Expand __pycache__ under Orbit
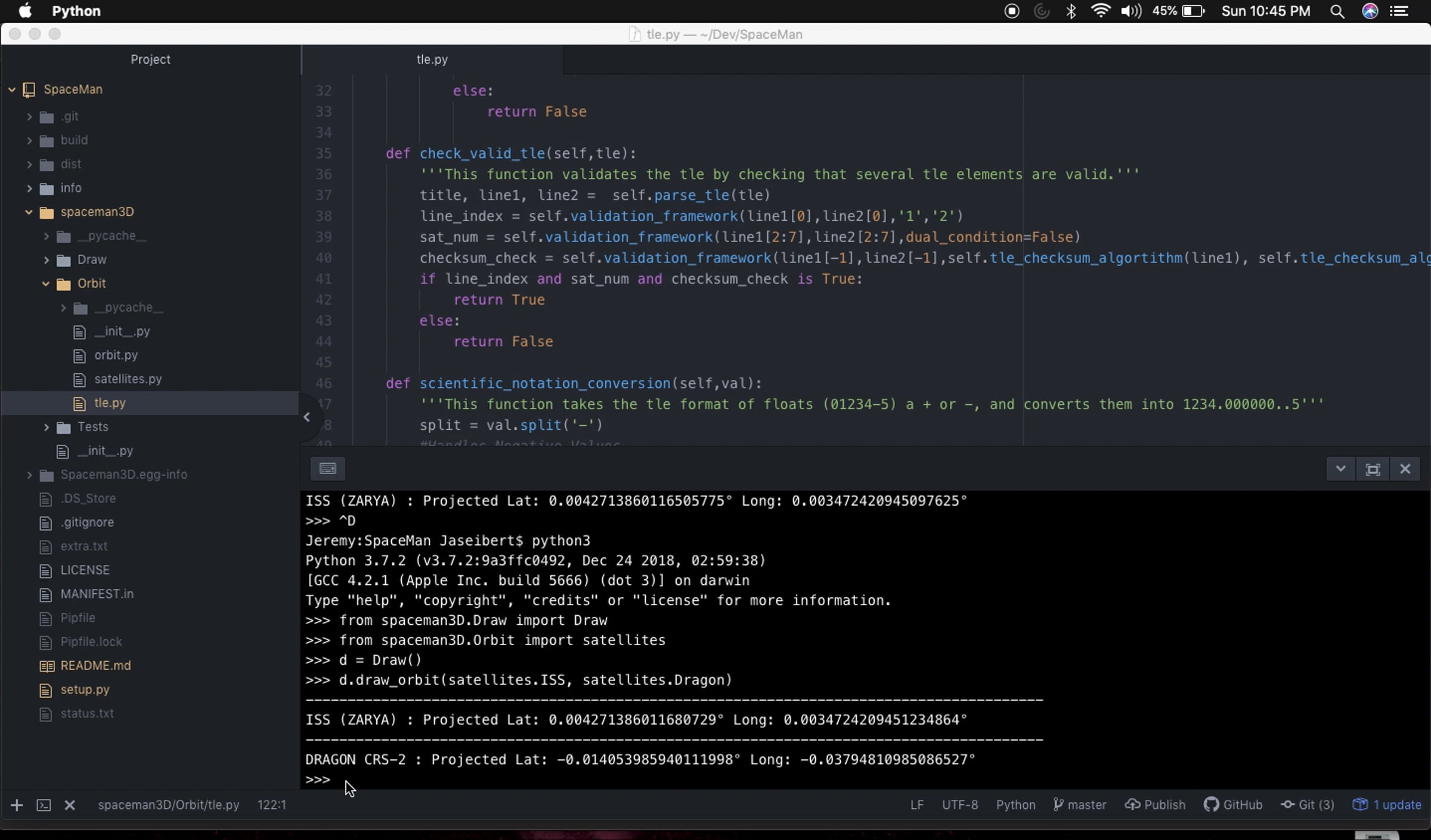 click(x=63, y=308)
